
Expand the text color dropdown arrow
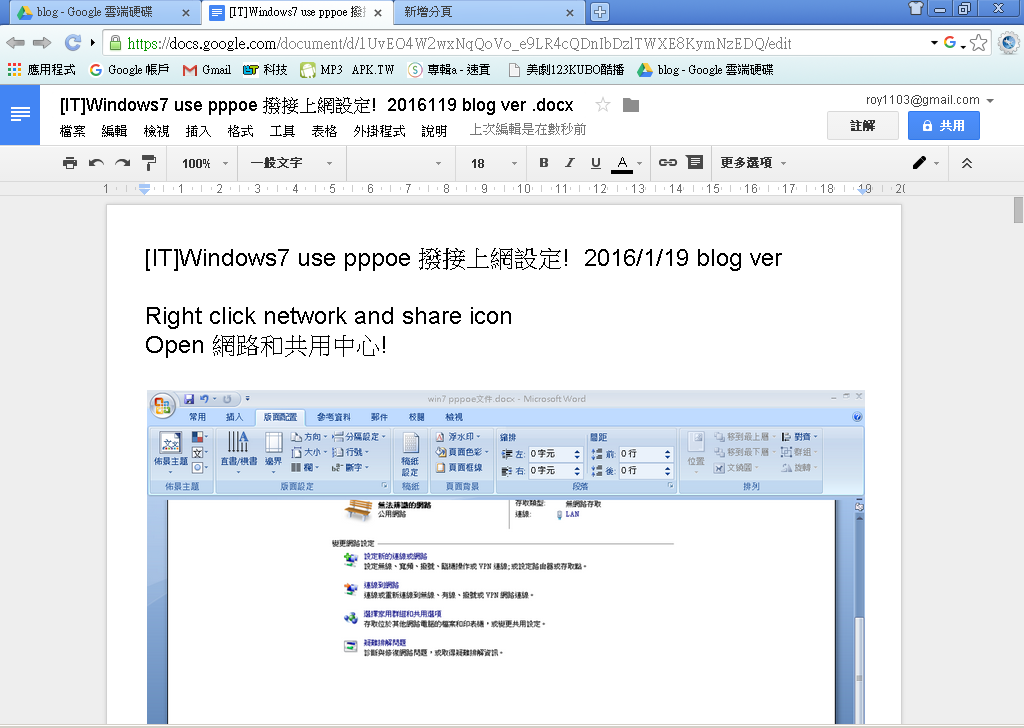coord(639,163)
